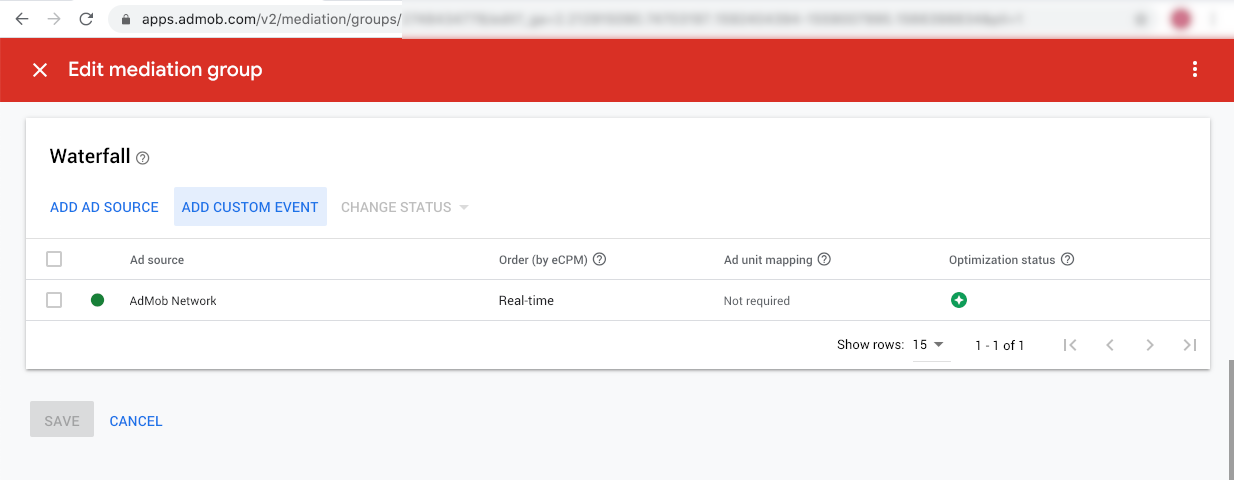
Task: Click the Not required mapping text
Action: click(757, 301)
